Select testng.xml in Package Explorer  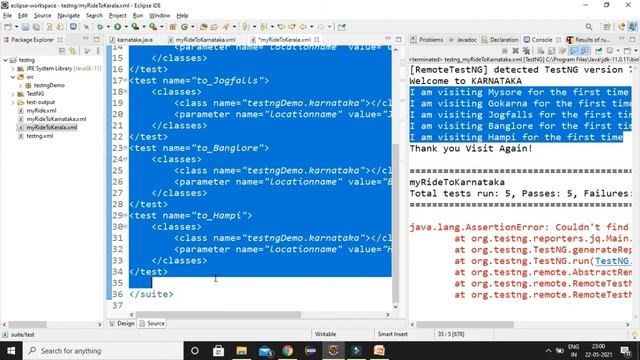pos(39,136)
